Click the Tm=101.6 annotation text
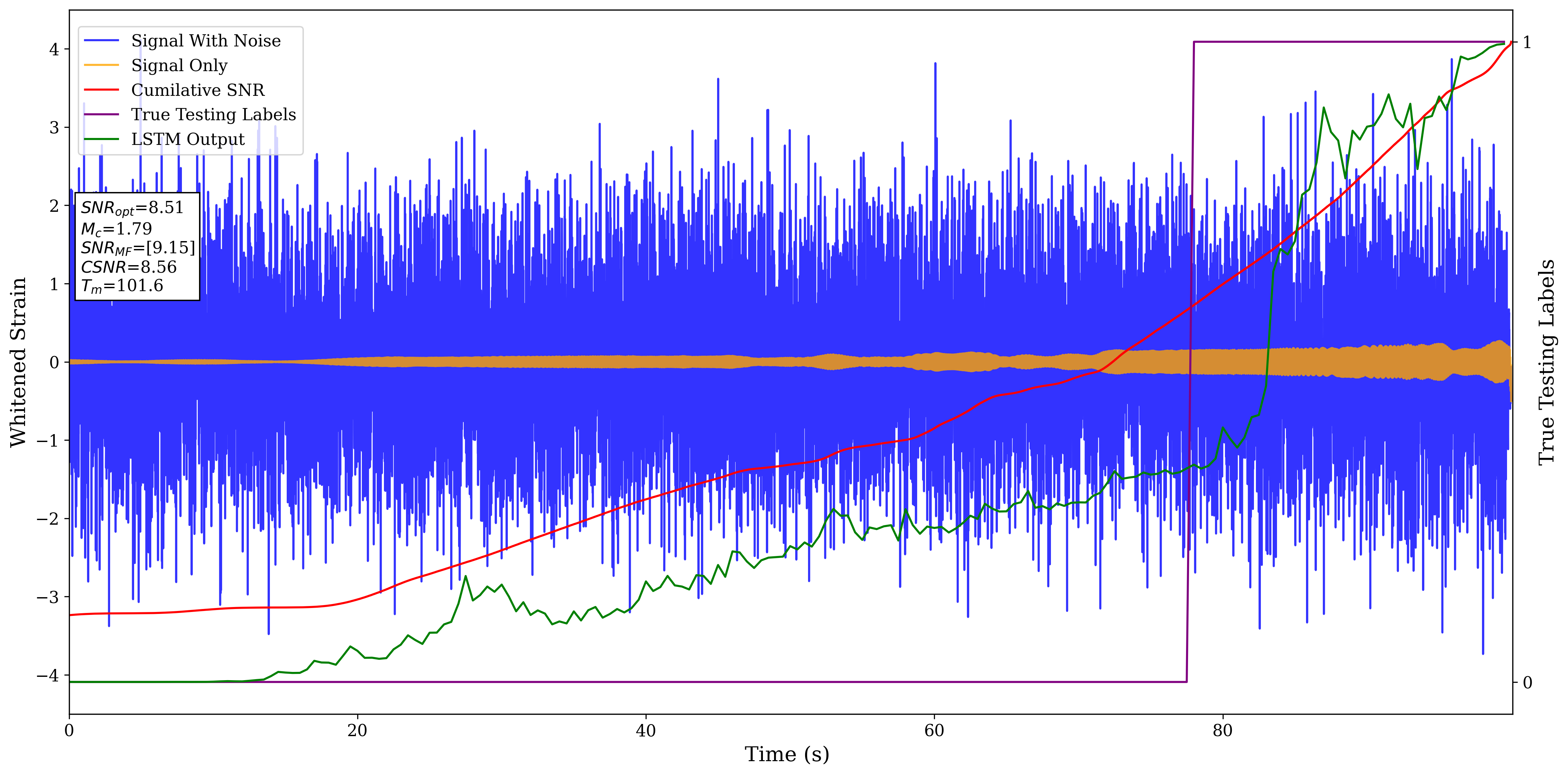 click(122, 286)
